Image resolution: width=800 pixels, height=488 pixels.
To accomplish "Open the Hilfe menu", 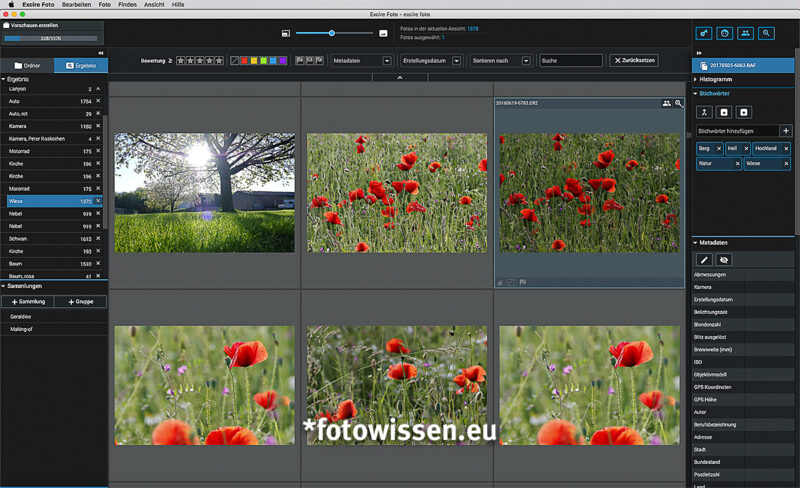I will (x=178, y=5).
